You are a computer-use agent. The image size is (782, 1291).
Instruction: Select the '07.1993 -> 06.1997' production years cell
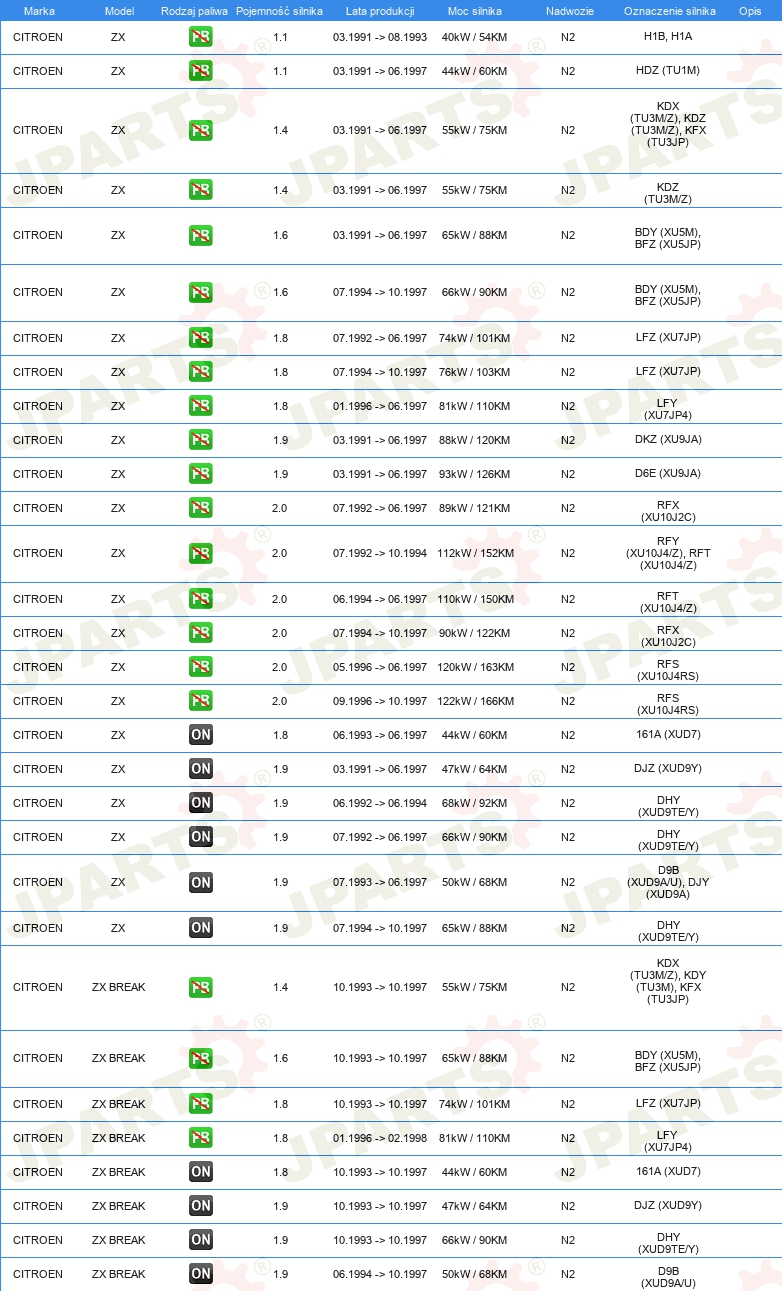tap(380, 882)
